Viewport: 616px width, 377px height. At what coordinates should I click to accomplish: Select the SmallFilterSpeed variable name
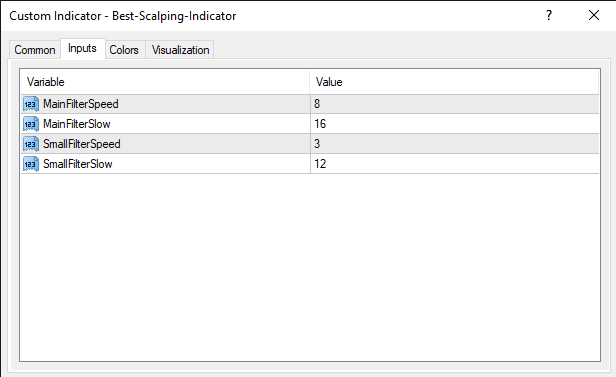point(82,144)
